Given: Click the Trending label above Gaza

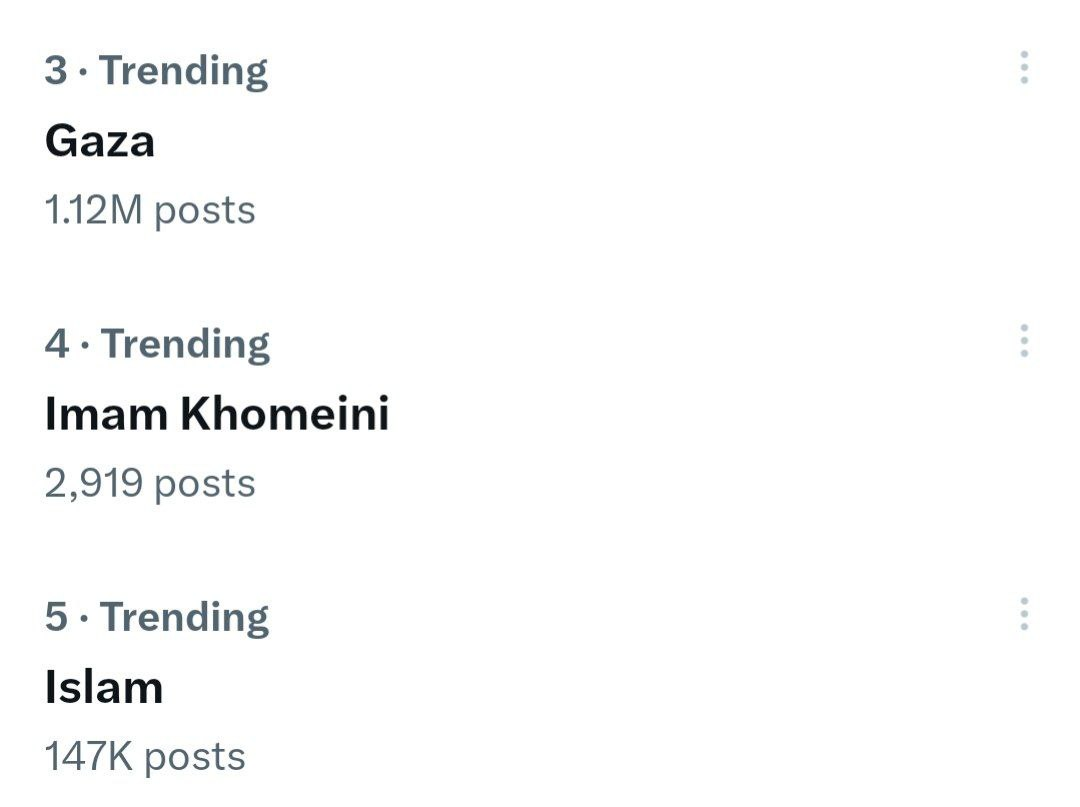Looking at the screenshot, I should pos(184,70).
